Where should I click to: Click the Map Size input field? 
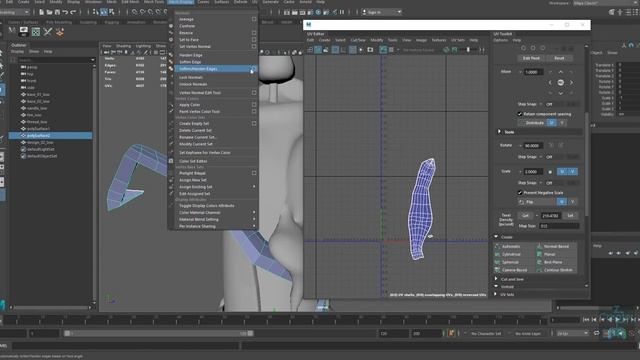point(559,226)
